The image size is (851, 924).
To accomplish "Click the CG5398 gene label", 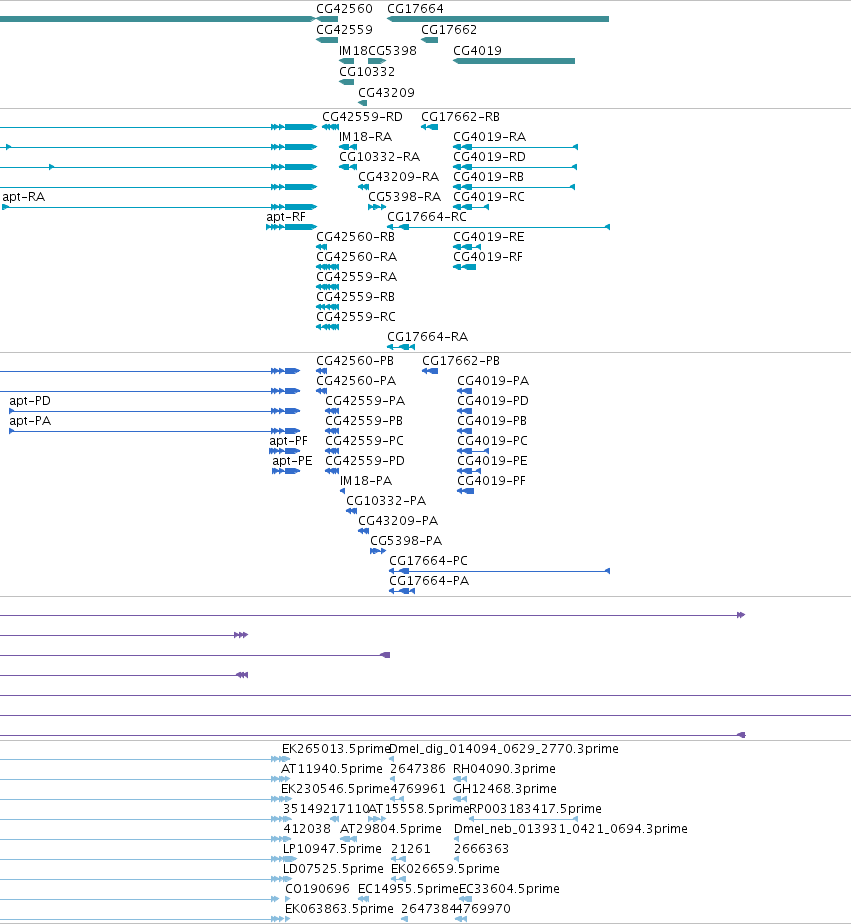I will coord(392,51).
